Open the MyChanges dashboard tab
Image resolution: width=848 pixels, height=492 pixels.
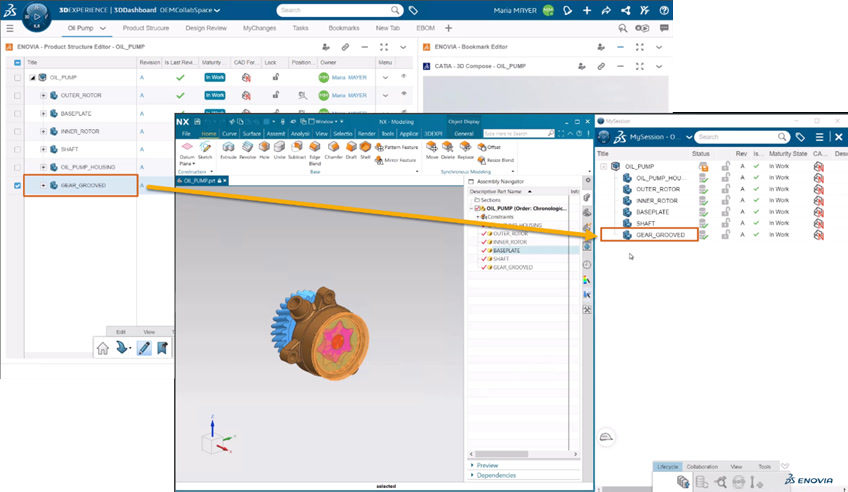[x=259, y=28]
